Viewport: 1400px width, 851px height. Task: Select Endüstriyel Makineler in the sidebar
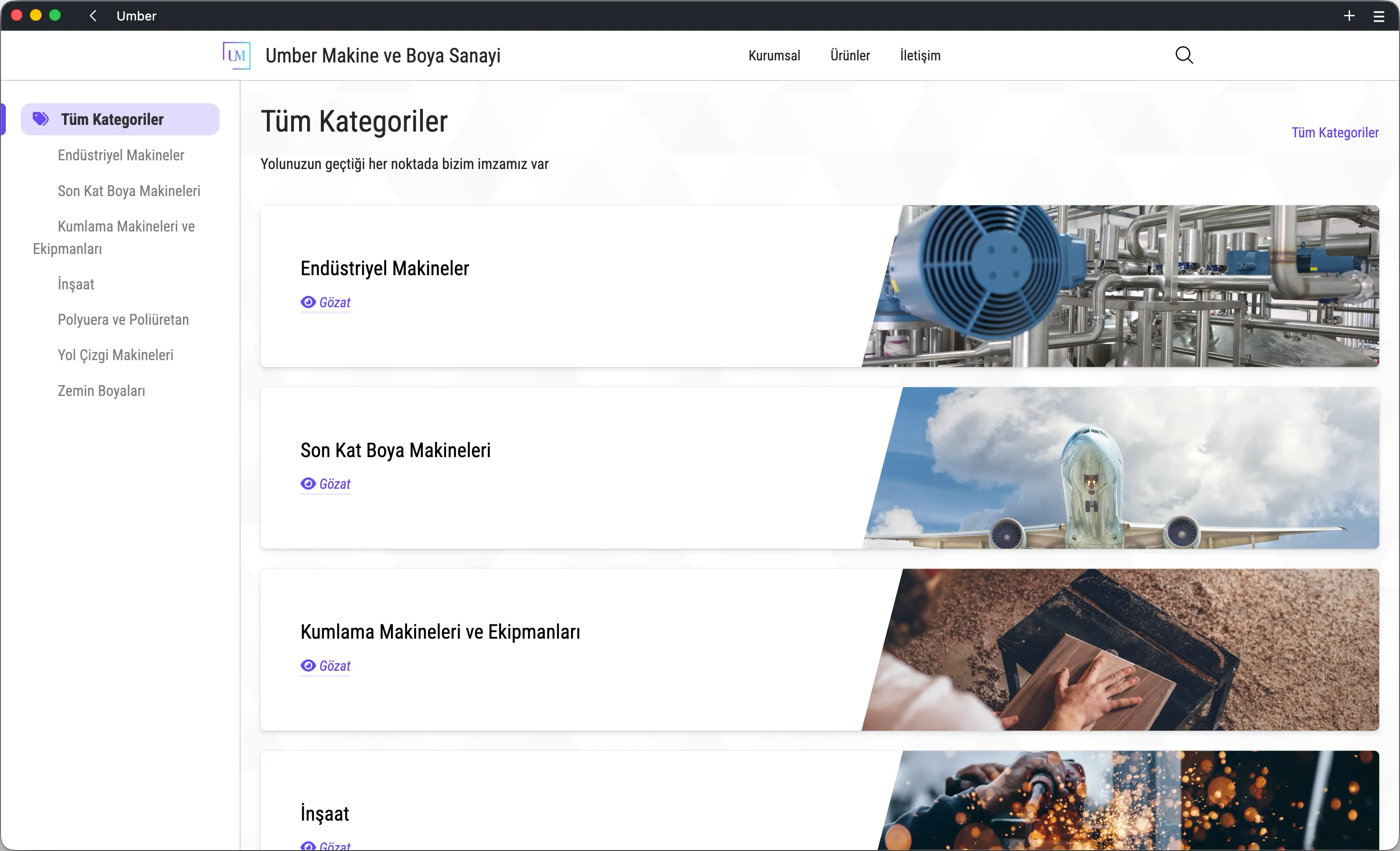click(120, 154)
